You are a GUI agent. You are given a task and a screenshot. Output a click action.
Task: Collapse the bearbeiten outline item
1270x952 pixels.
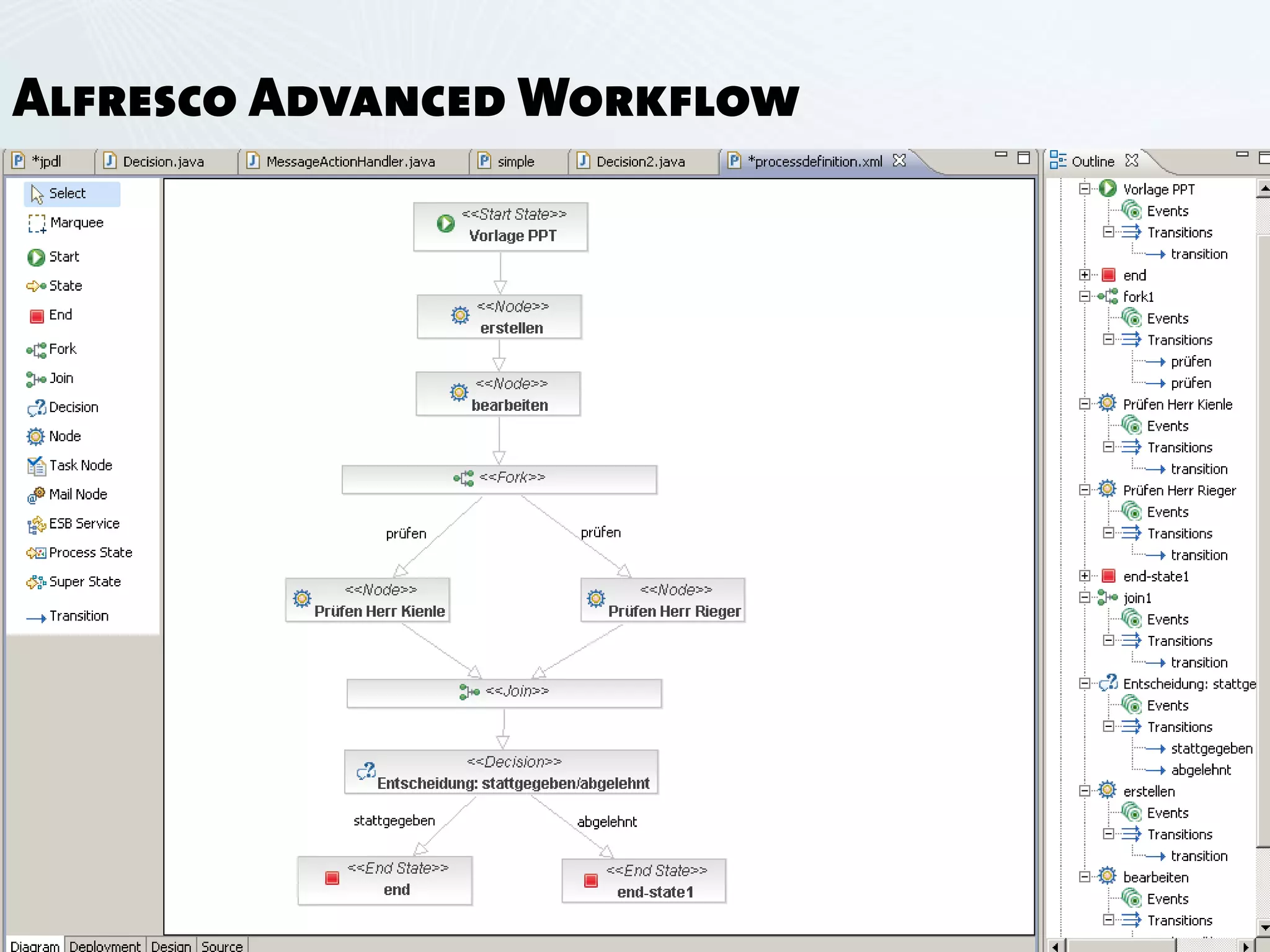pyautogui.click(x=1085, y=877)
